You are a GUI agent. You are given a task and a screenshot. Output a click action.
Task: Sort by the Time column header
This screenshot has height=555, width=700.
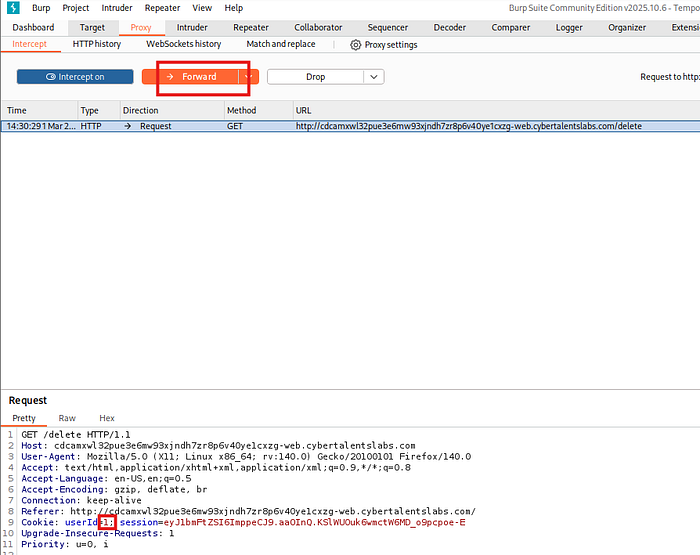tap(39, 110)
